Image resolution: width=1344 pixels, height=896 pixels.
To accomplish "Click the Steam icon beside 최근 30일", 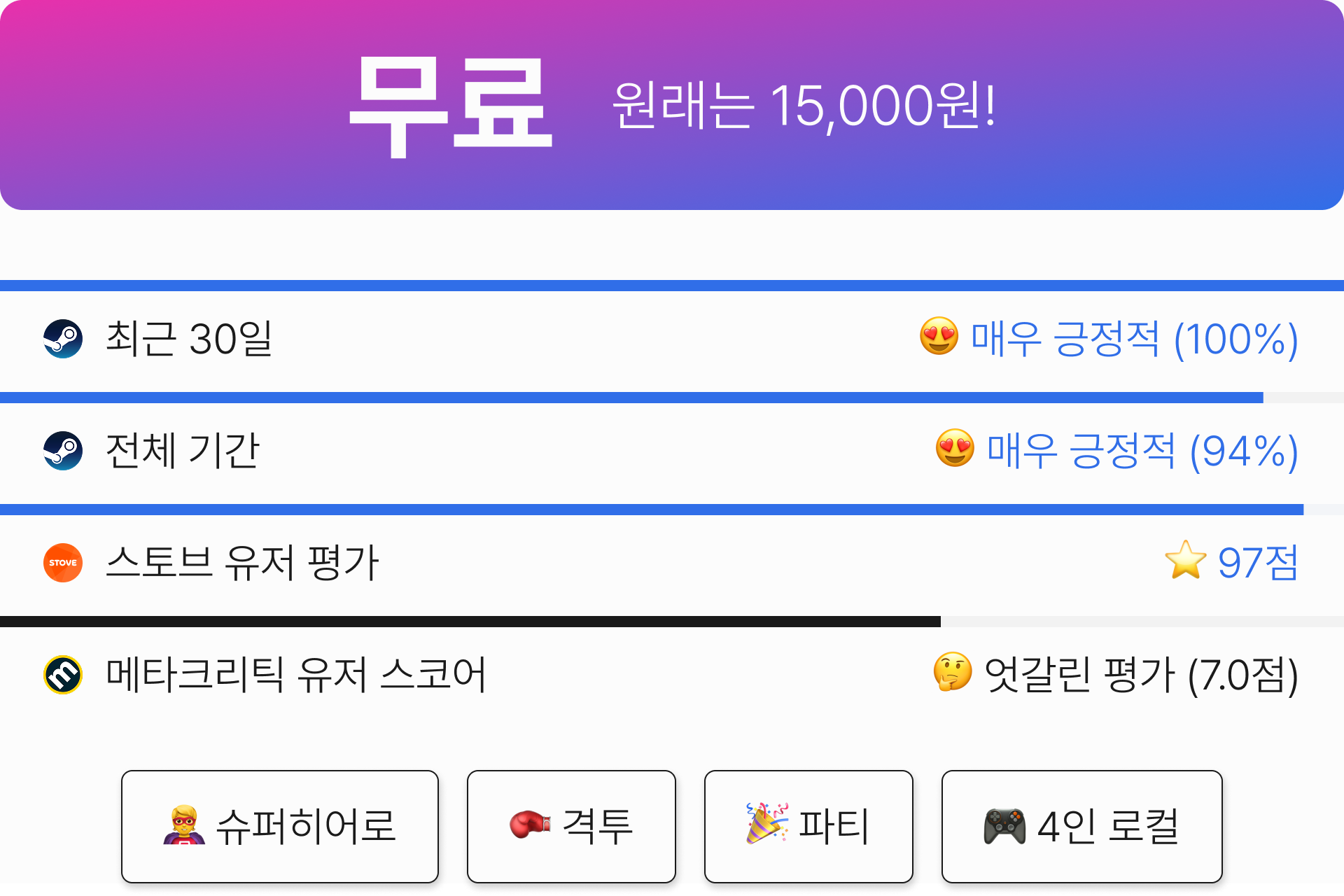I will pos(63,339).
